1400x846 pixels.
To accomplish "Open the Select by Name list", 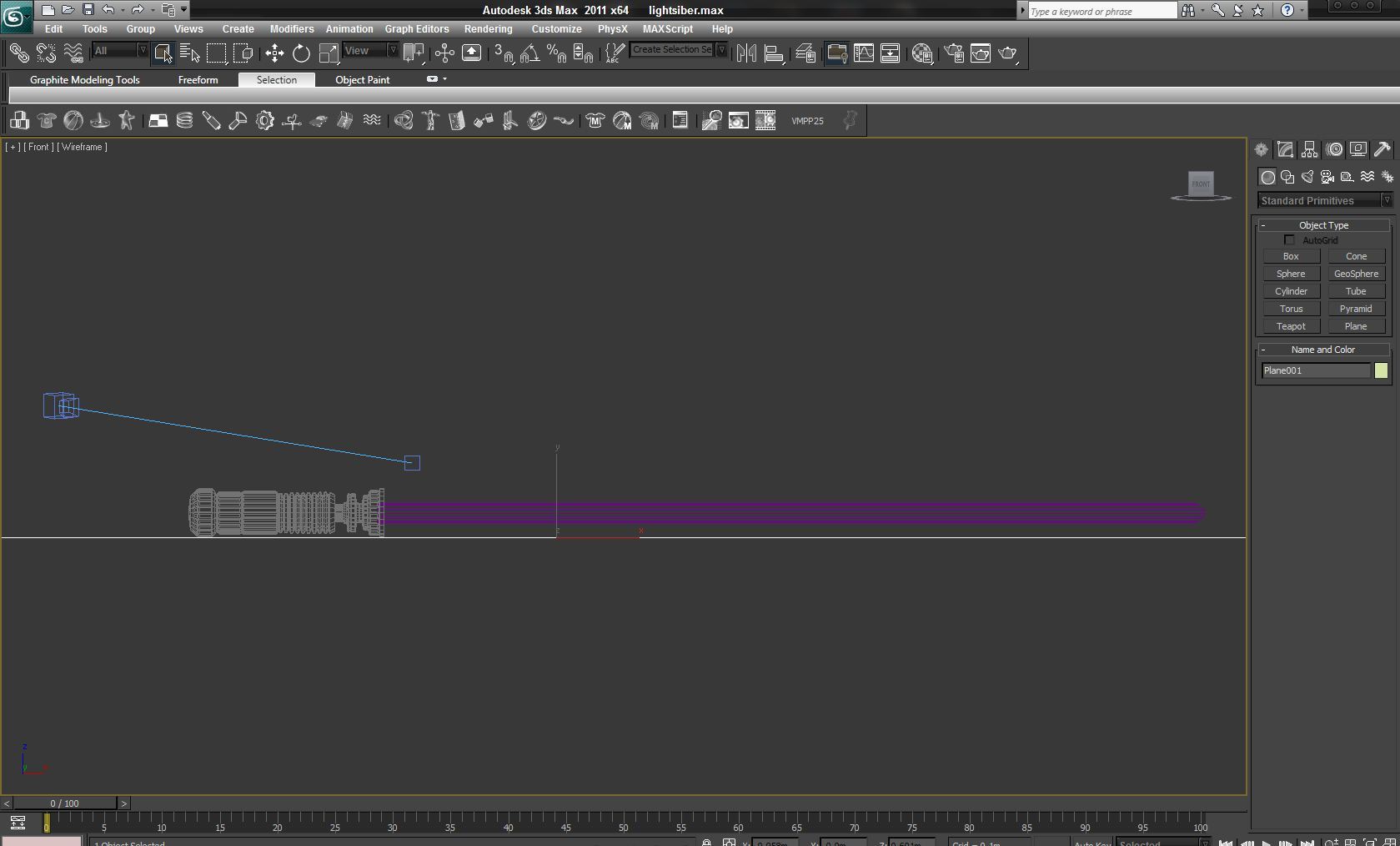I will coord(189,53).
